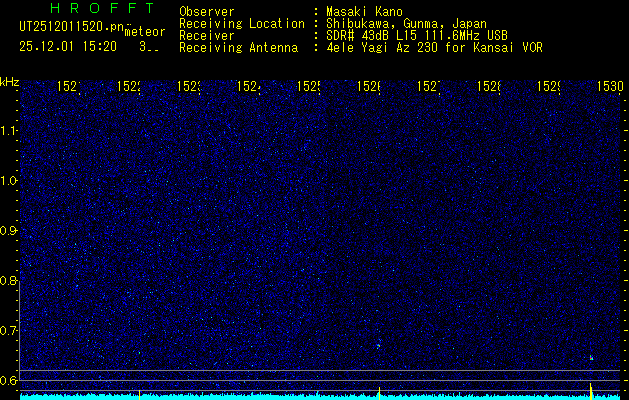Click the yellow intensity spike near 1530
Image resolution: width=629 pixels, height=400 pixels.
pyautogui.click(x=591, y=391)
